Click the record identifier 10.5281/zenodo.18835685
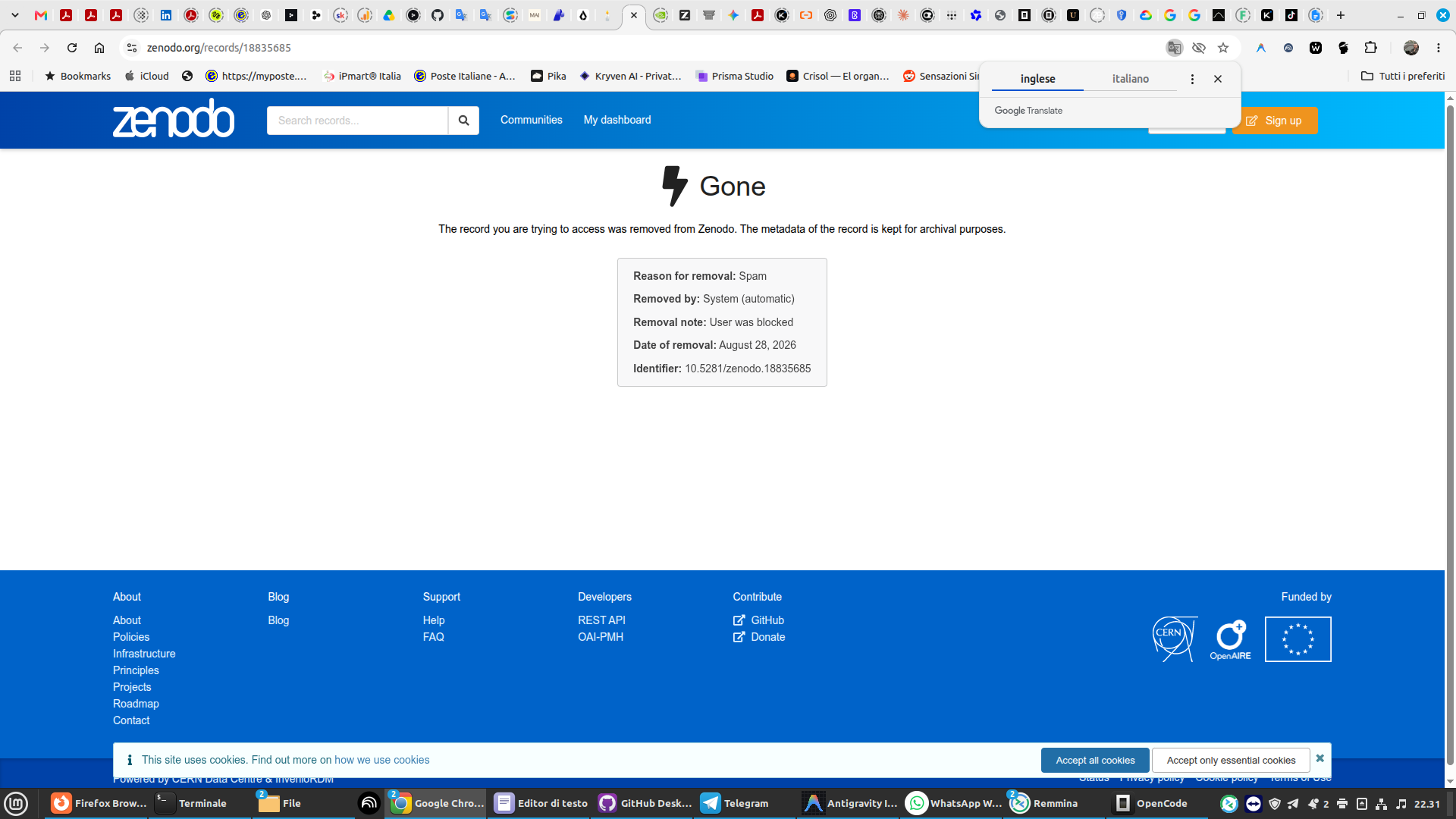 coord(748,369)
